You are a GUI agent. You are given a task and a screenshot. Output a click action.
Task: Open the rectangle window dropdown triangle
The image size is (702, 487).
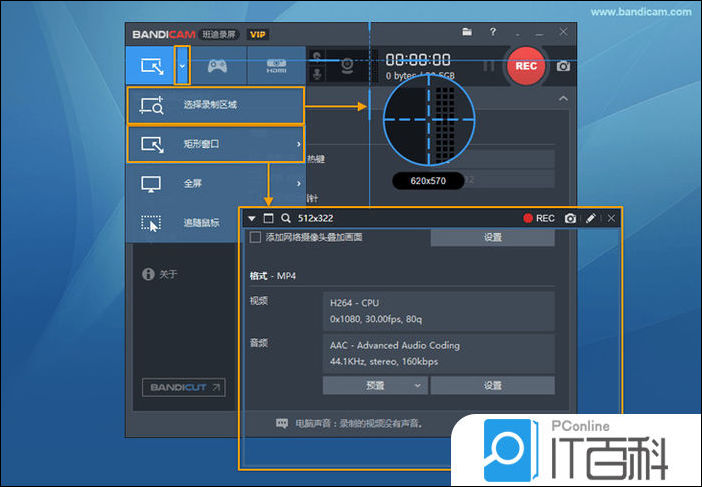[x=252, y=218]
